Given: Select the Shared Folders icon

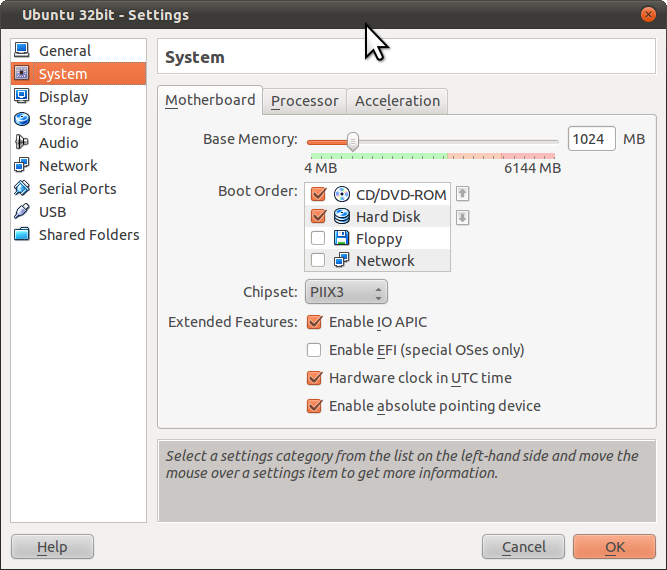Looking at the screenshot, I should 21,235.
